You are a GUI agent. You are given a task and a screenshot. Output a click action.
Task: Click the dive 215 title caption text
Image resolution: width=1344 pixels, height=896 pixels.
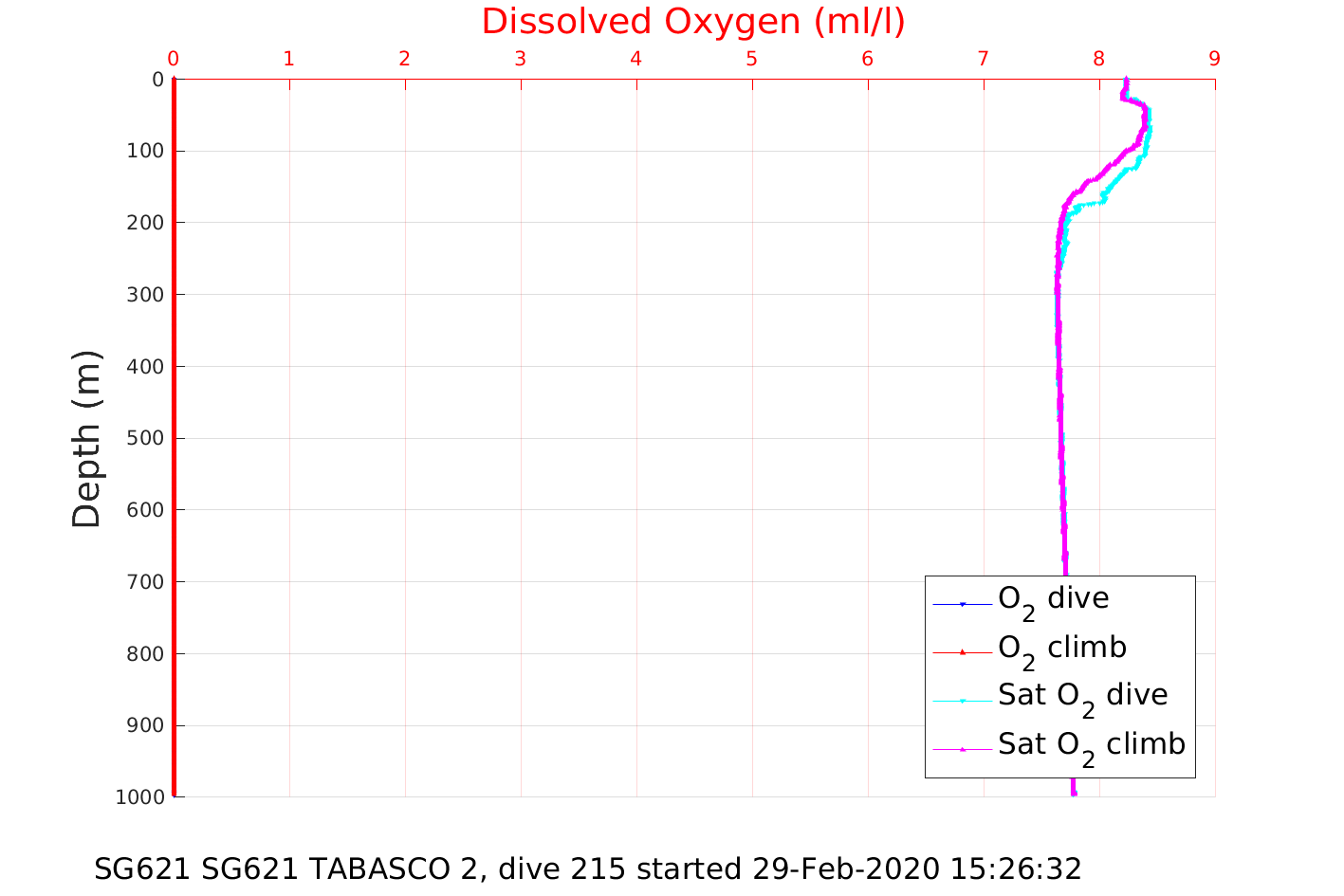[588, 869]
